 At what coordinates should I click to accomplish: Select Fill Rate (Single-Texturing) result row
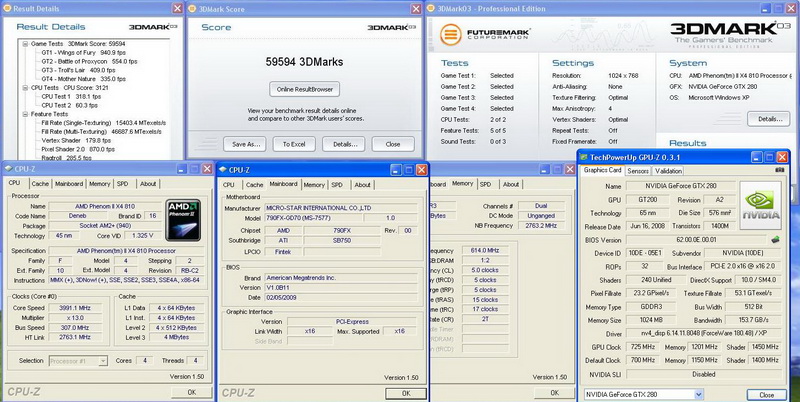104,123
